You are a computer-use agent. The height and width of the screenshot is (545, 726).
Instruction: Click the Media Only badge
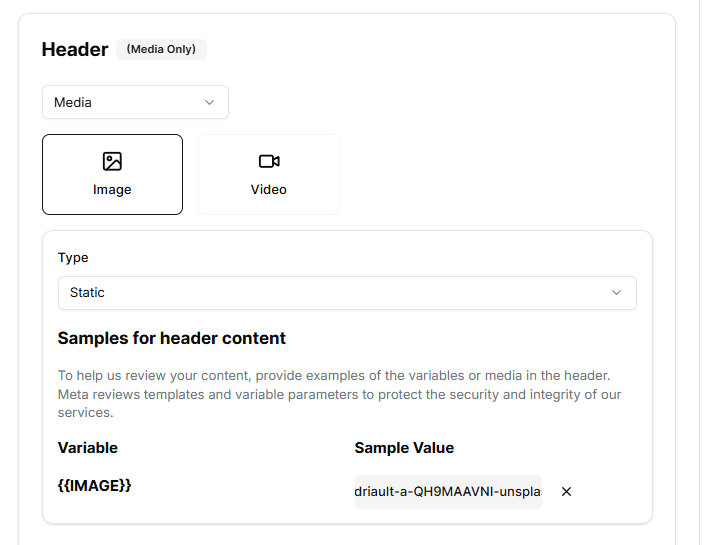click(161, 49)
